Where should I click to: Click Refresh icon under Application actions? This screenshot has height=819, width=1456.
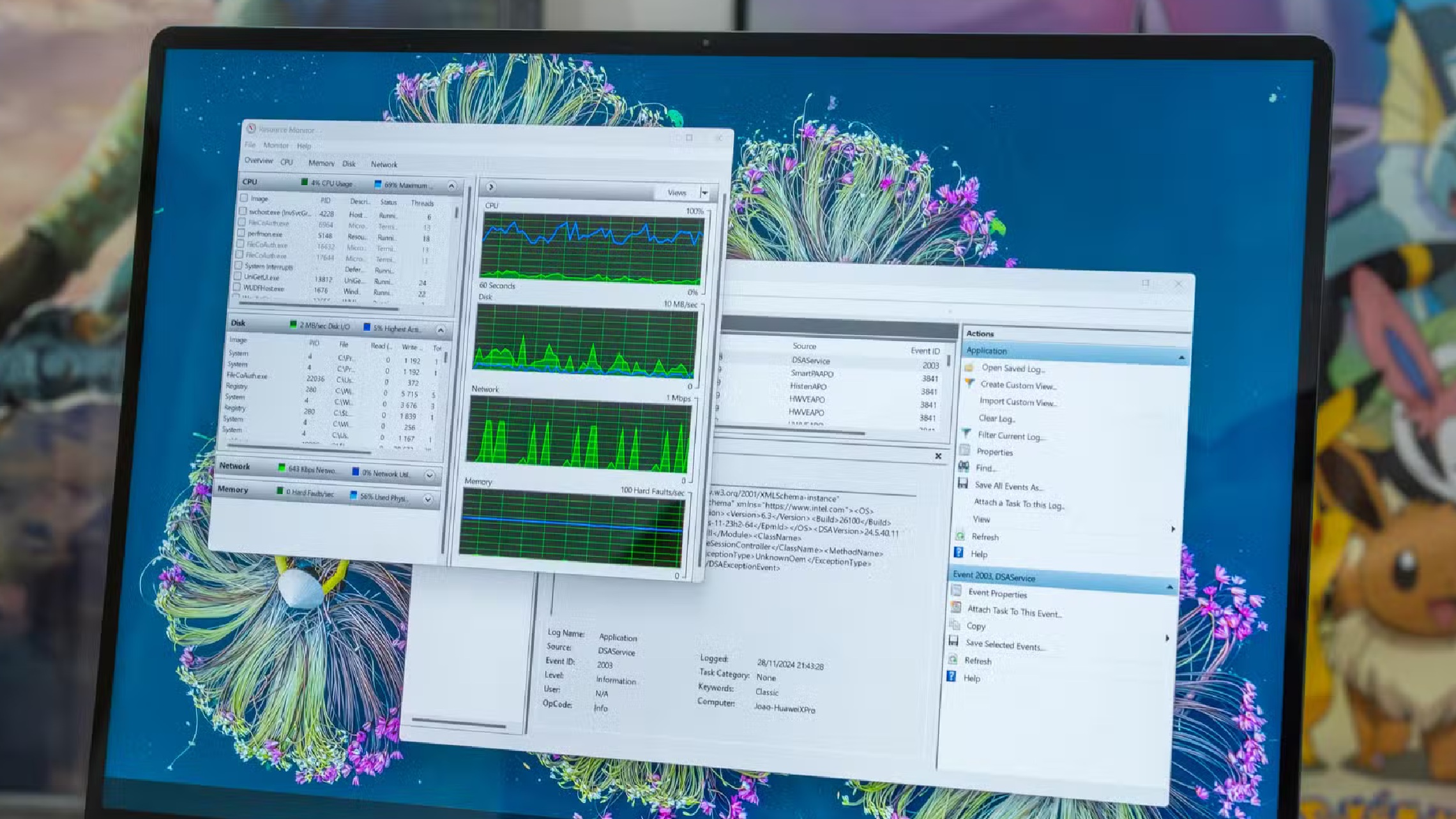(x=960, y=536)
